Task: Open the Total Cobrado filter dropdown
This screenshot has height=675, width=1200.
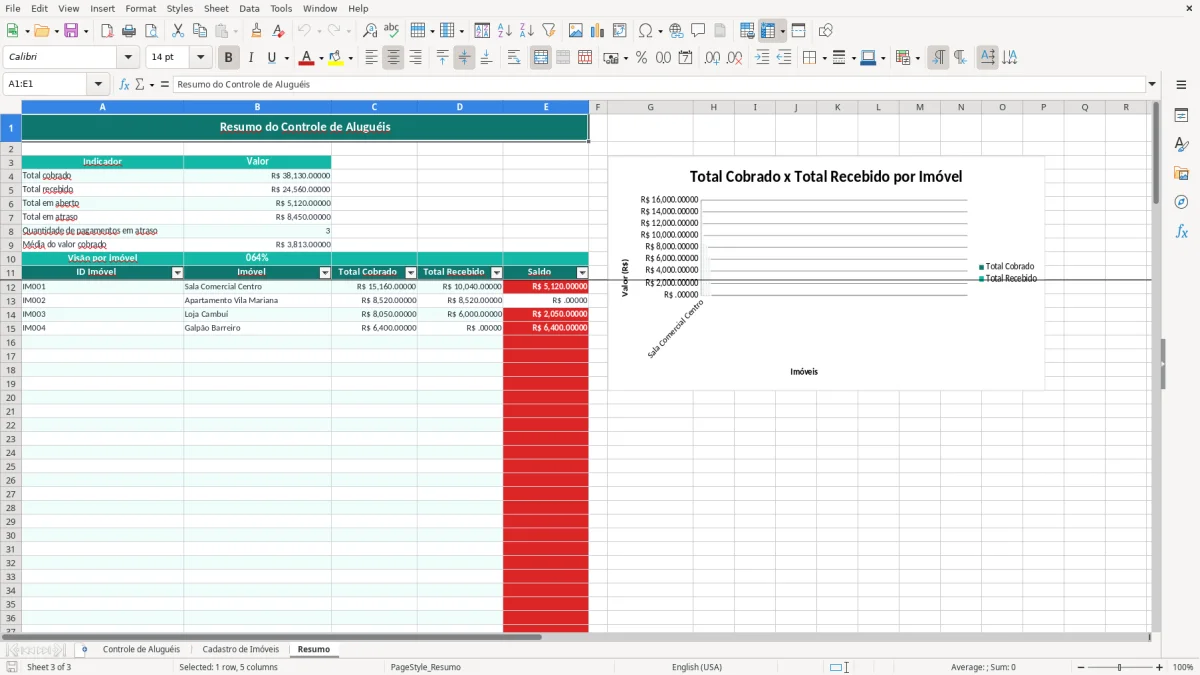Action: 411,272
